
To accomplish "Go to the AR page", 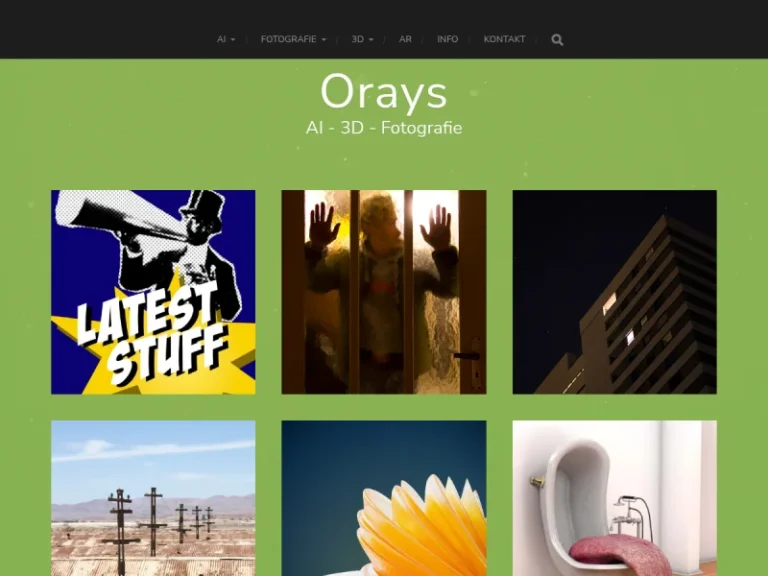I will [405, 40].
